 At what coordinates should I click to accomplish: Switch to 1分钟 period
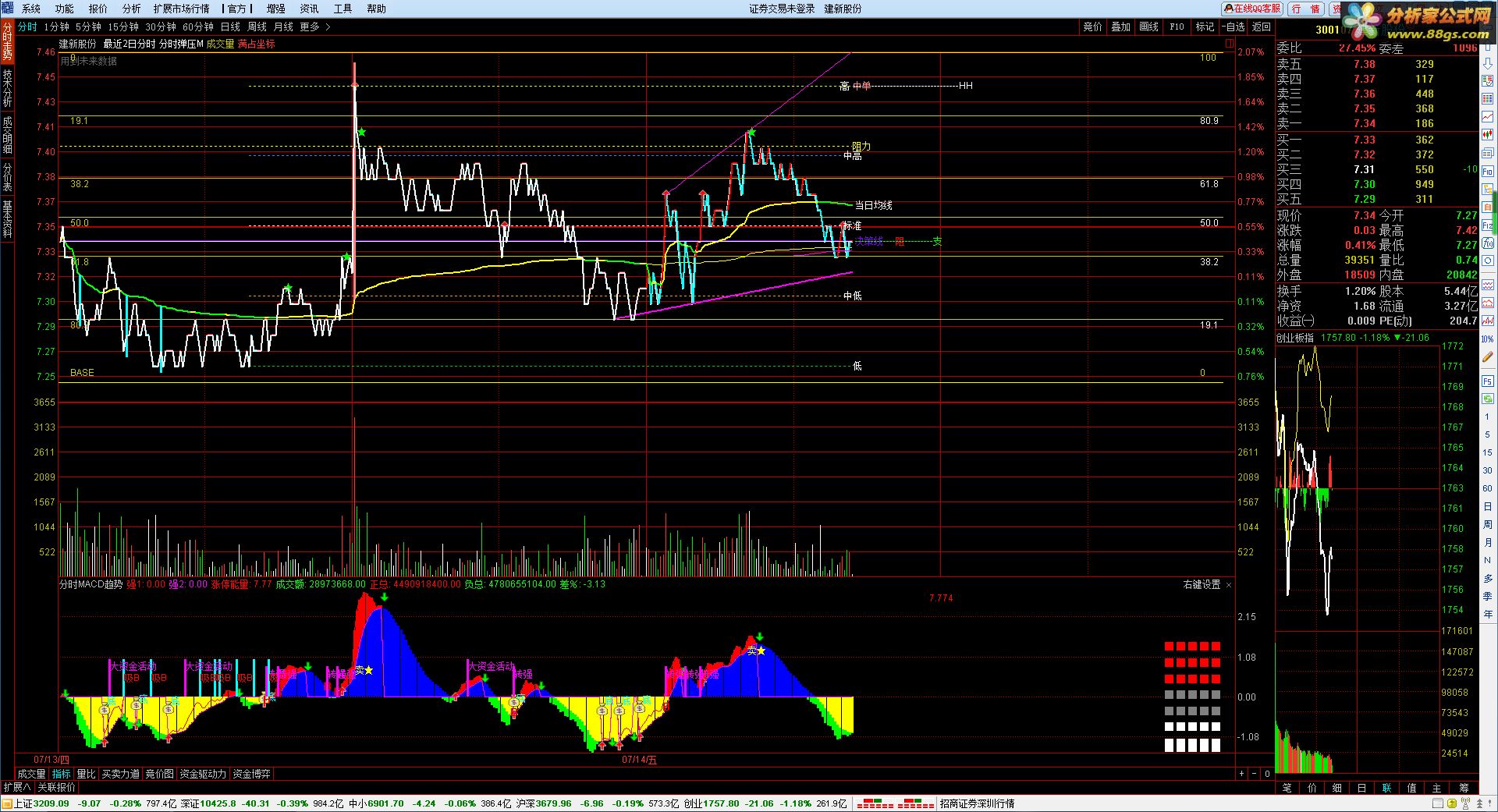click(56, 27)
